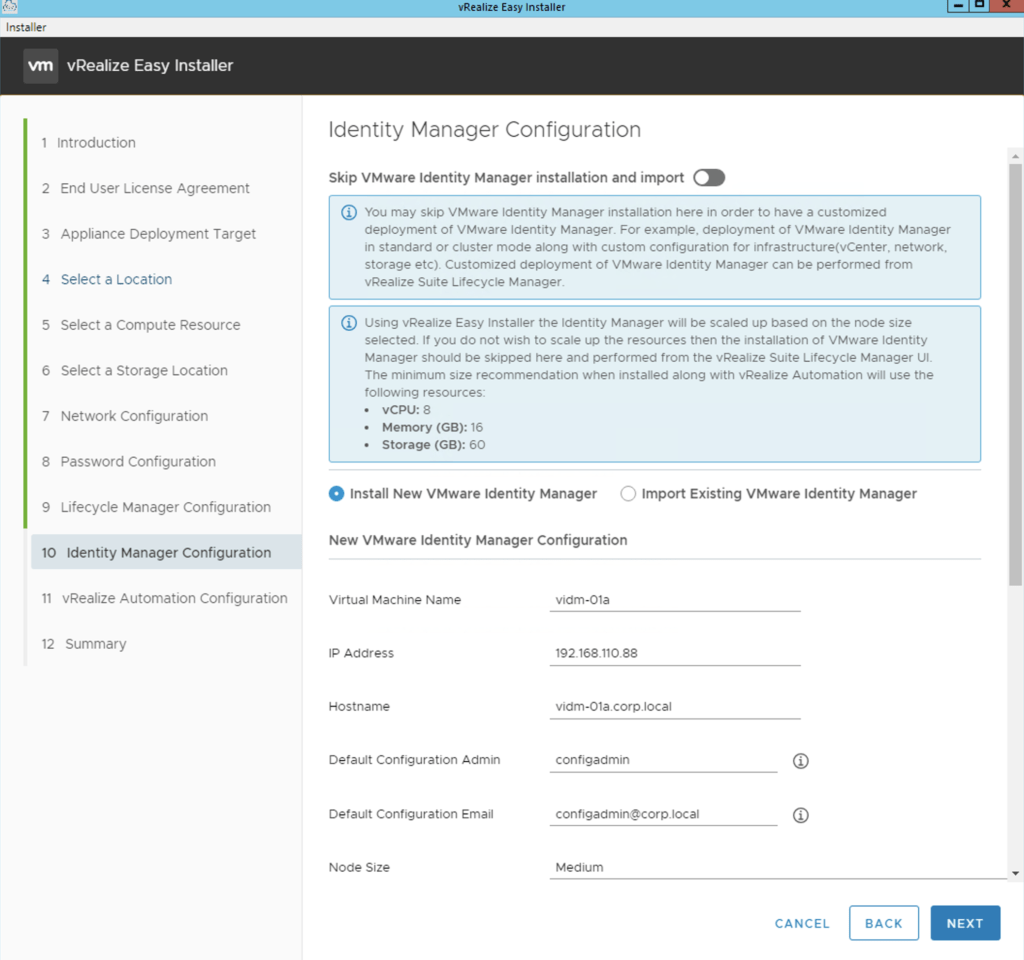Click info icon next to Default Configuration Admin
This screenshot has width=1024, height=960.
(800, 761)
